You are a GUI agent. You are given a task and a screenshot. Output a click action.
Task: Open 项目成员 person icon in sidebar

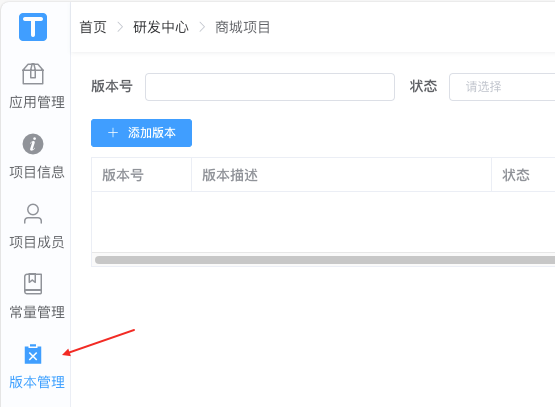coord(33,214)
